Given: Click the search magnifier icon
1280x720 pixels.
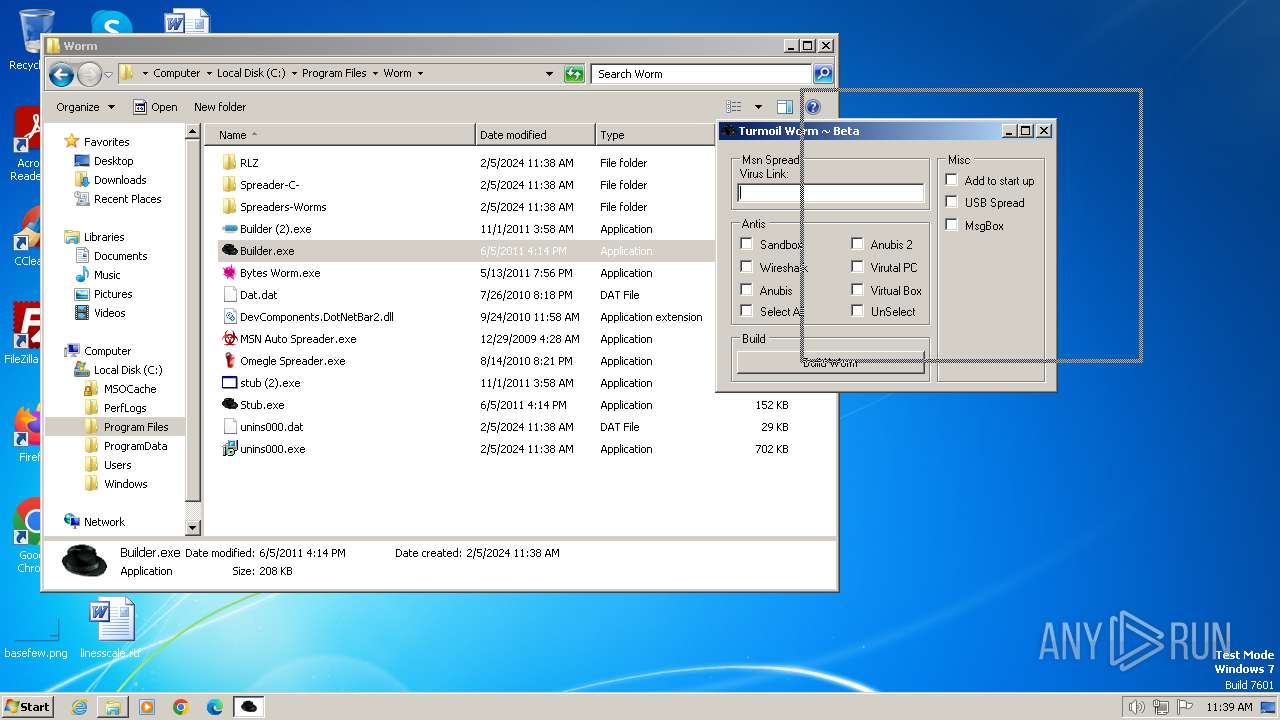Looking at the screenshot, I should click(822, 74).
